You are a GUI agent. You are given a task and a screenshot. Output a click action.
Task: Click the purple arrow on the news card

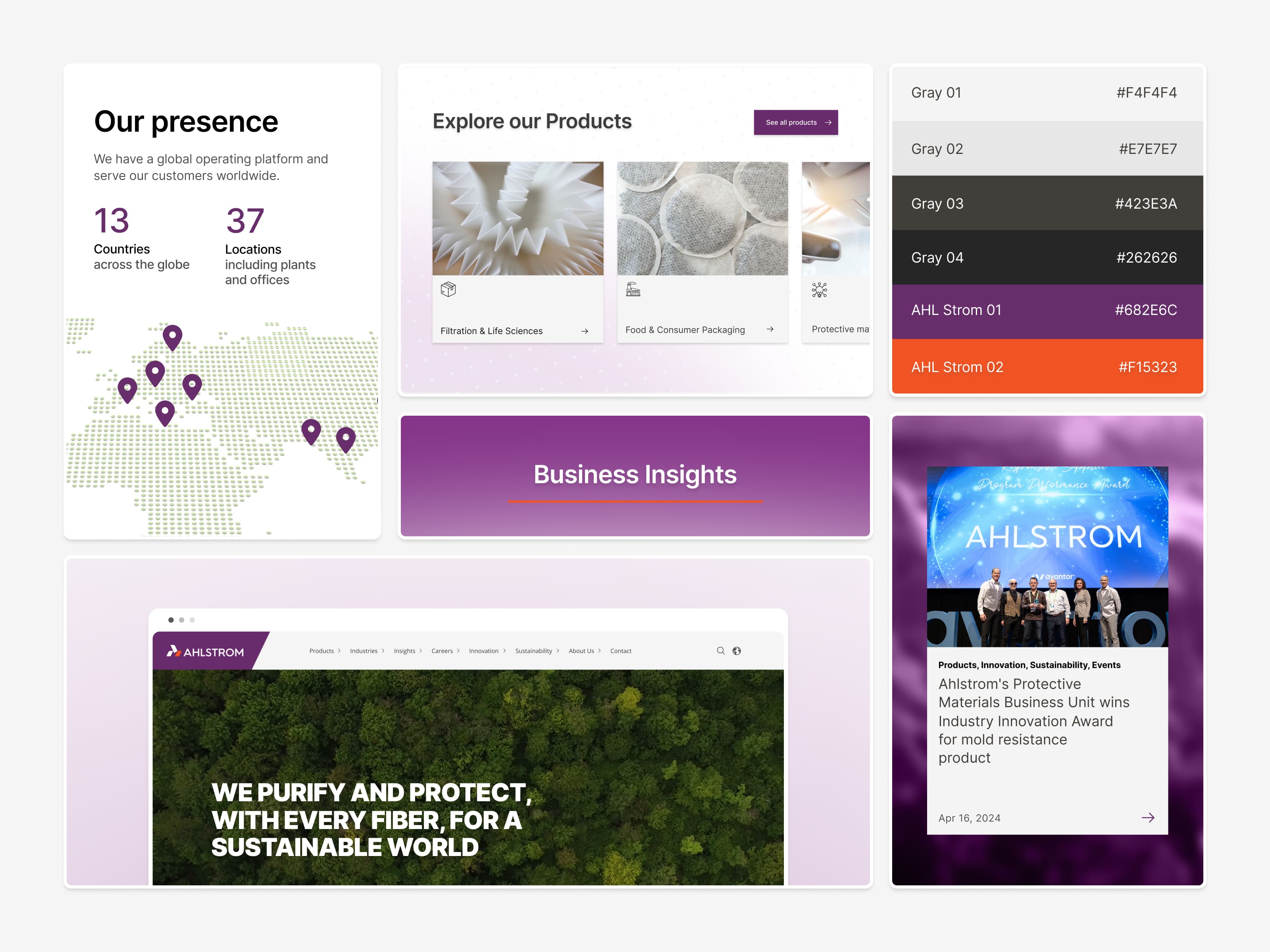coord(1148,818)
